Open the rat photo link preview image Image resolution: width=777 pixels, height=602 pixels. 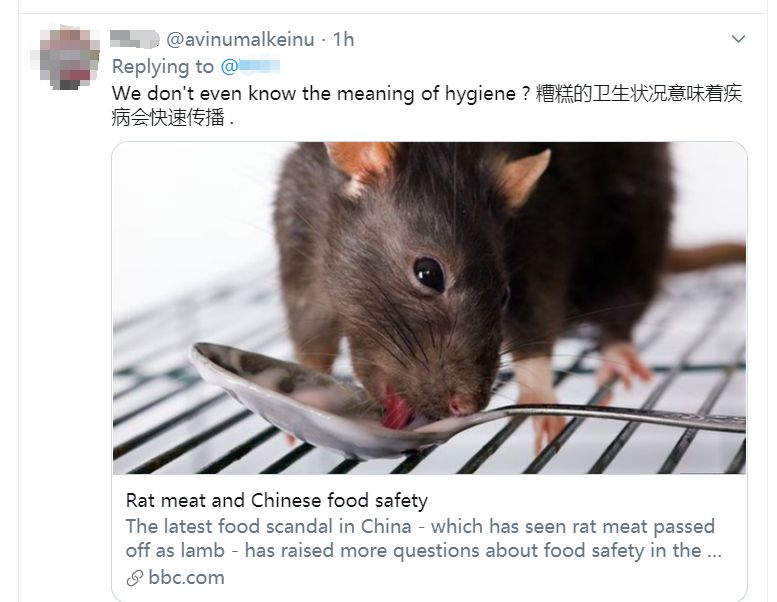pyautogui.click(x=429, y=308)
